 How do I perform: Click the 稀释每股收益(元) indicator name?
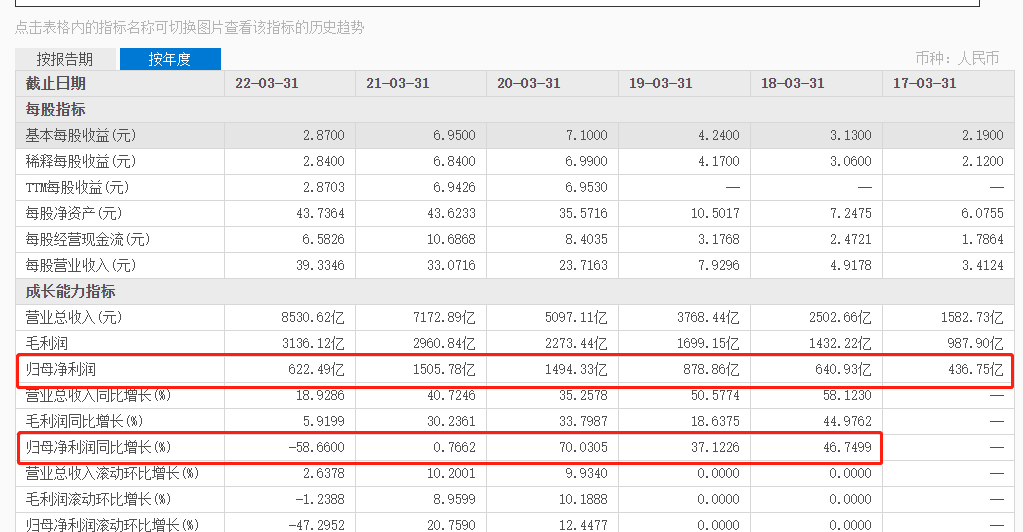[80, 161]
